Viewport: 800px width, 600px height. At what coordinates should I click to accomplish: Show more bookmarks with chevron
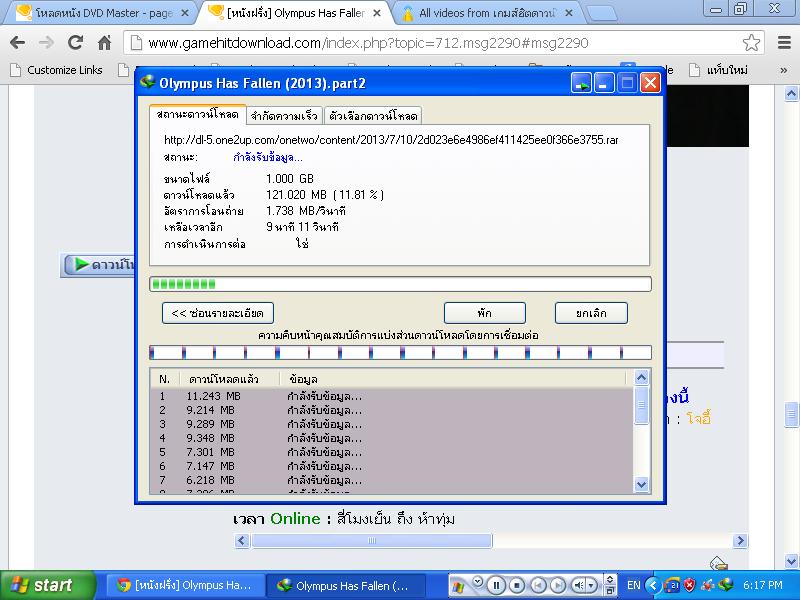pyautogui.click(x=784, y=70)
